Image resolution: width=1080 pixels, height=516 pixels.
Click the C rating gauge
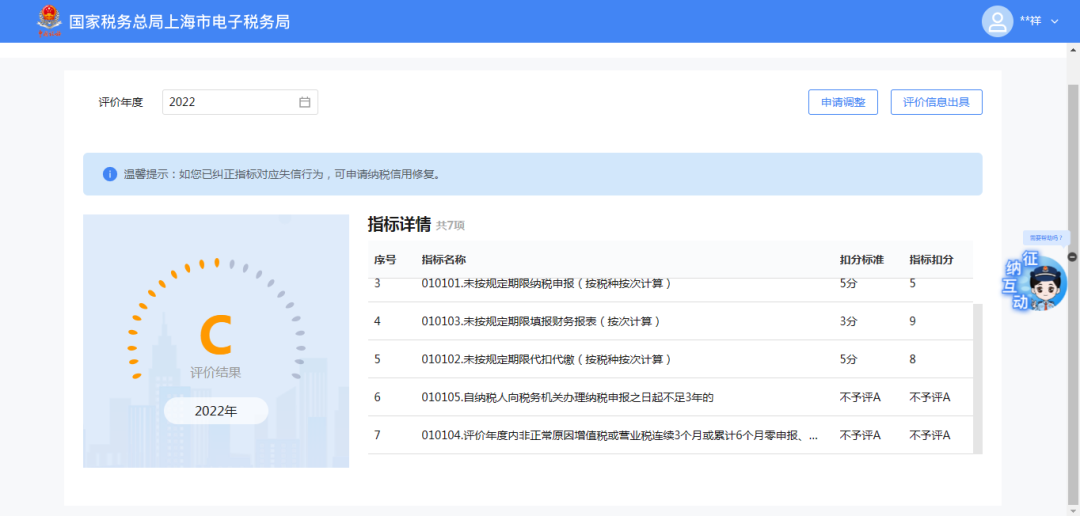coord(216,320)
